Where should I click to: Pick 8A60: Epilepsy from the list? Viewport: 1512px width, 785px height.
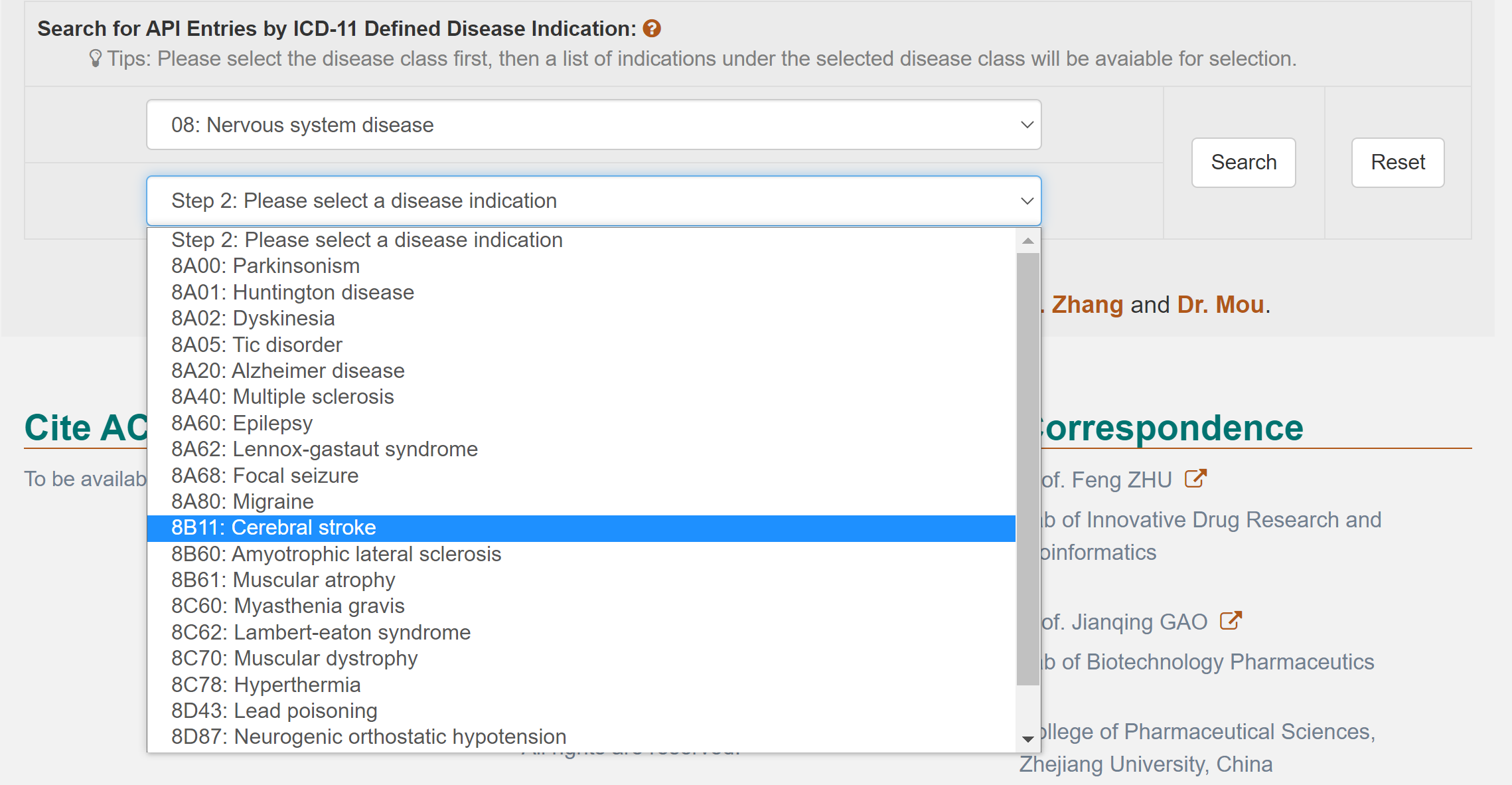tap(242, 423)
